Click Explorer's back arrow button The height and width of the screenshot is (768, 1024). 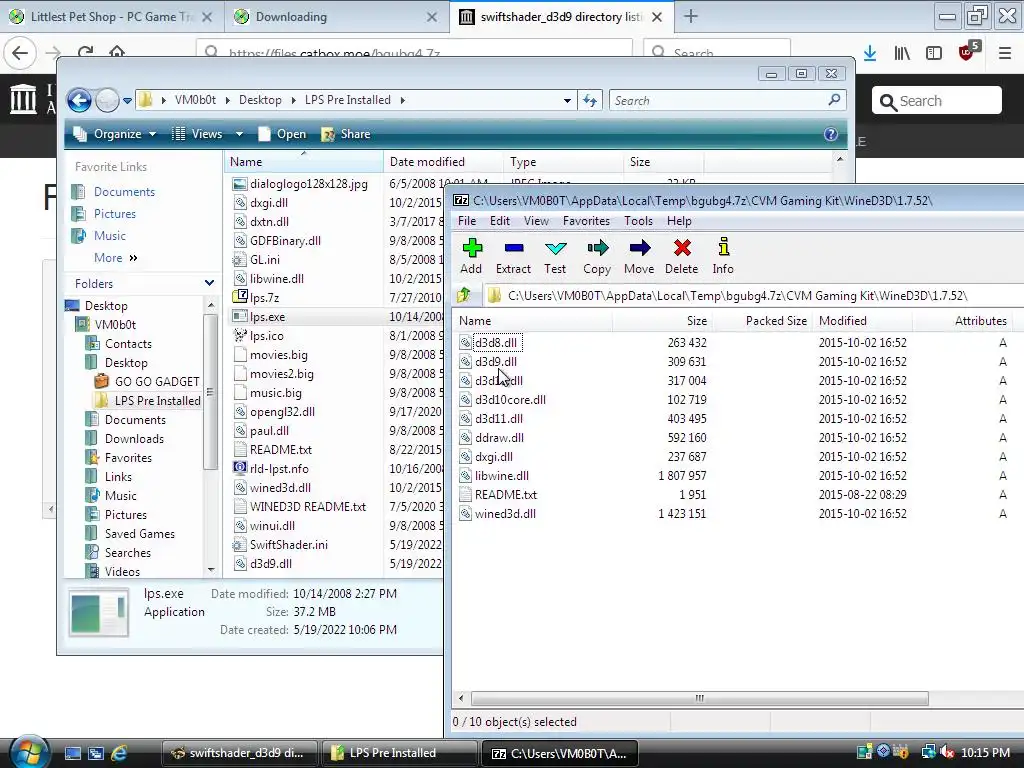(x=80, y=101)
